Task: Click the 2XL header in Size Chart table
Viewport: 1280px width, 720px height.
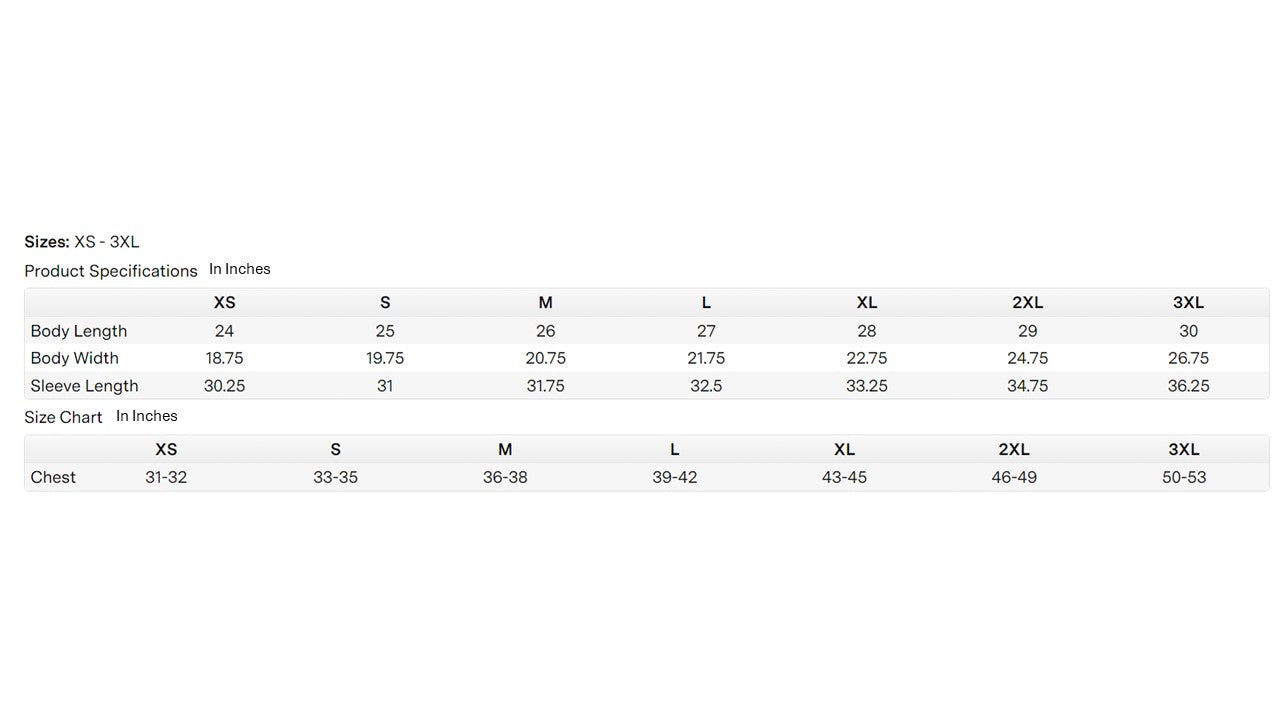Action: coord(1014,450)
